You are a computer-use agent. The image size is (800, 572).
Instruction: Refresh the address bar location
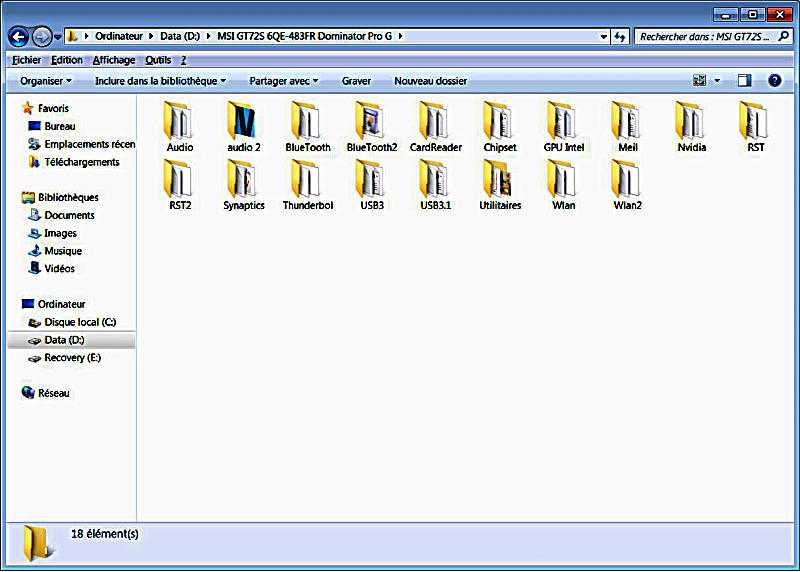pos(620,36)
